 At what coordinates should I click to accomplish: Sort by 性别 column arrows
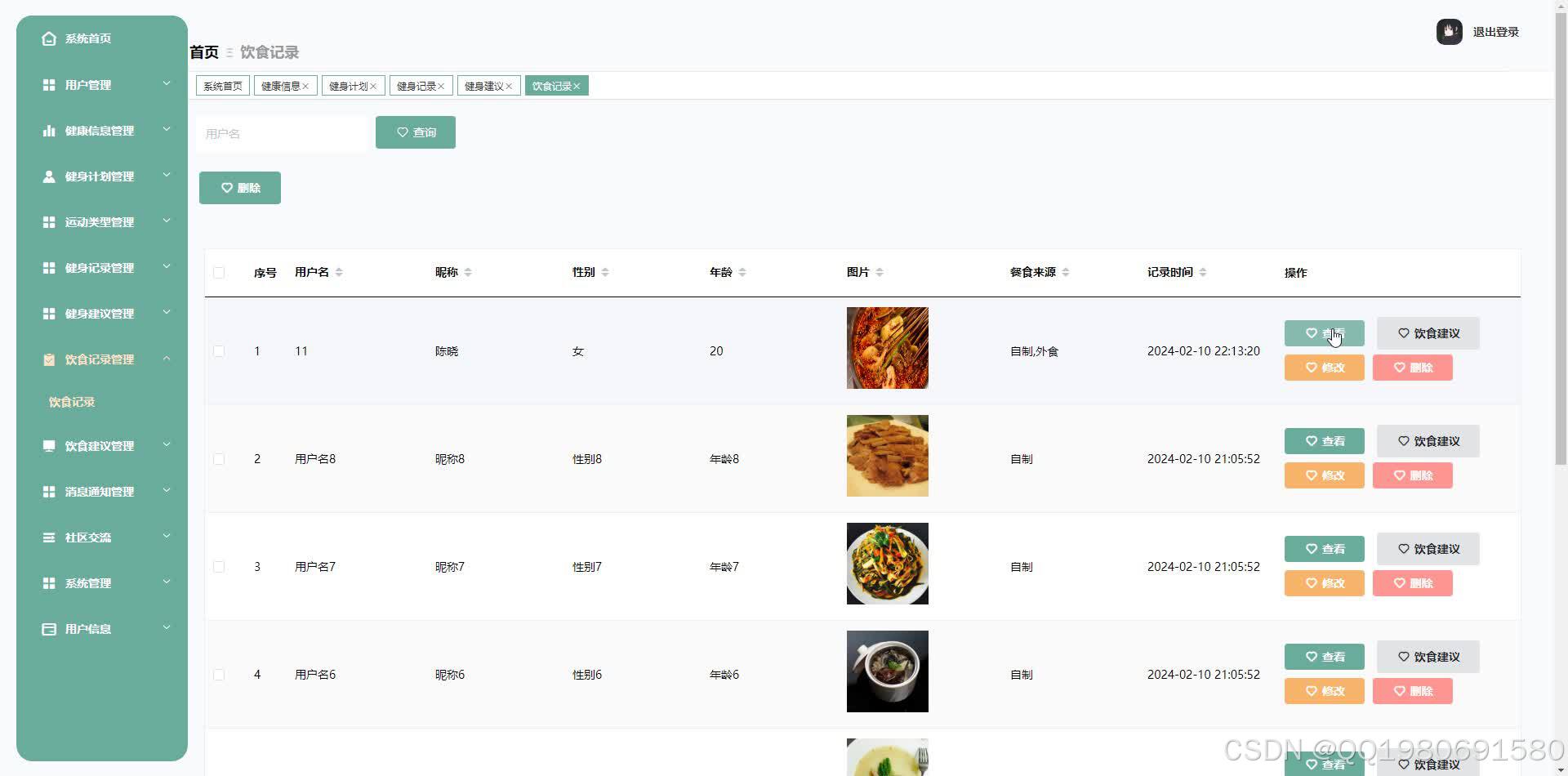click(605, 272)
